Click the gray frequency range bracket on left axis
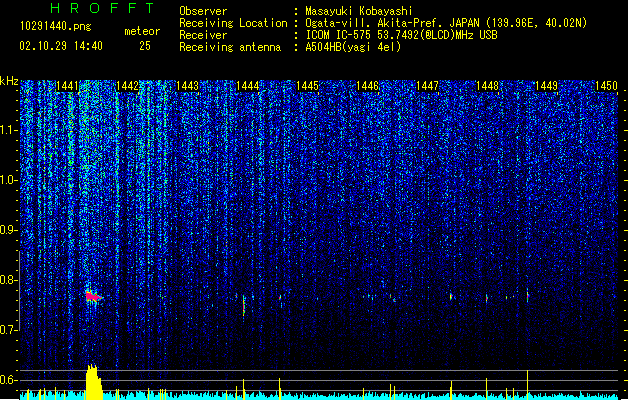 click(x=19, y=290)
